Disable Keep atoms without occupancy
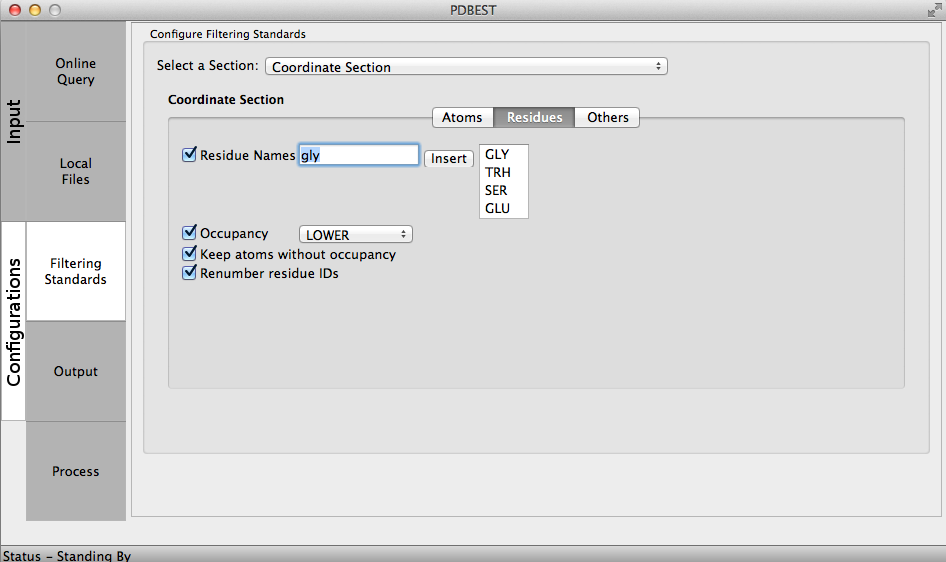Viewport: 946px width, 562px height. (x=189, y=254)
